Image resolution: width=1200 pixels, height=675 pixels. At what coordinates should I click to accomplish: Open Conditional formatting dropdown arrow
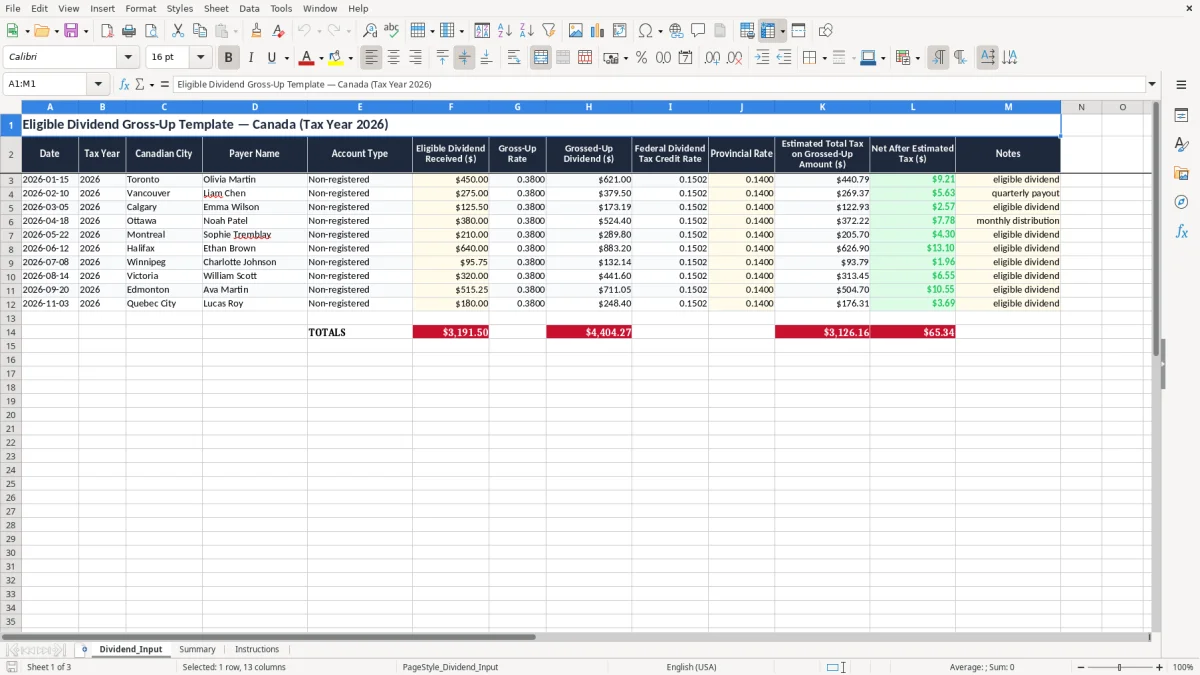(x=917, y=58)
